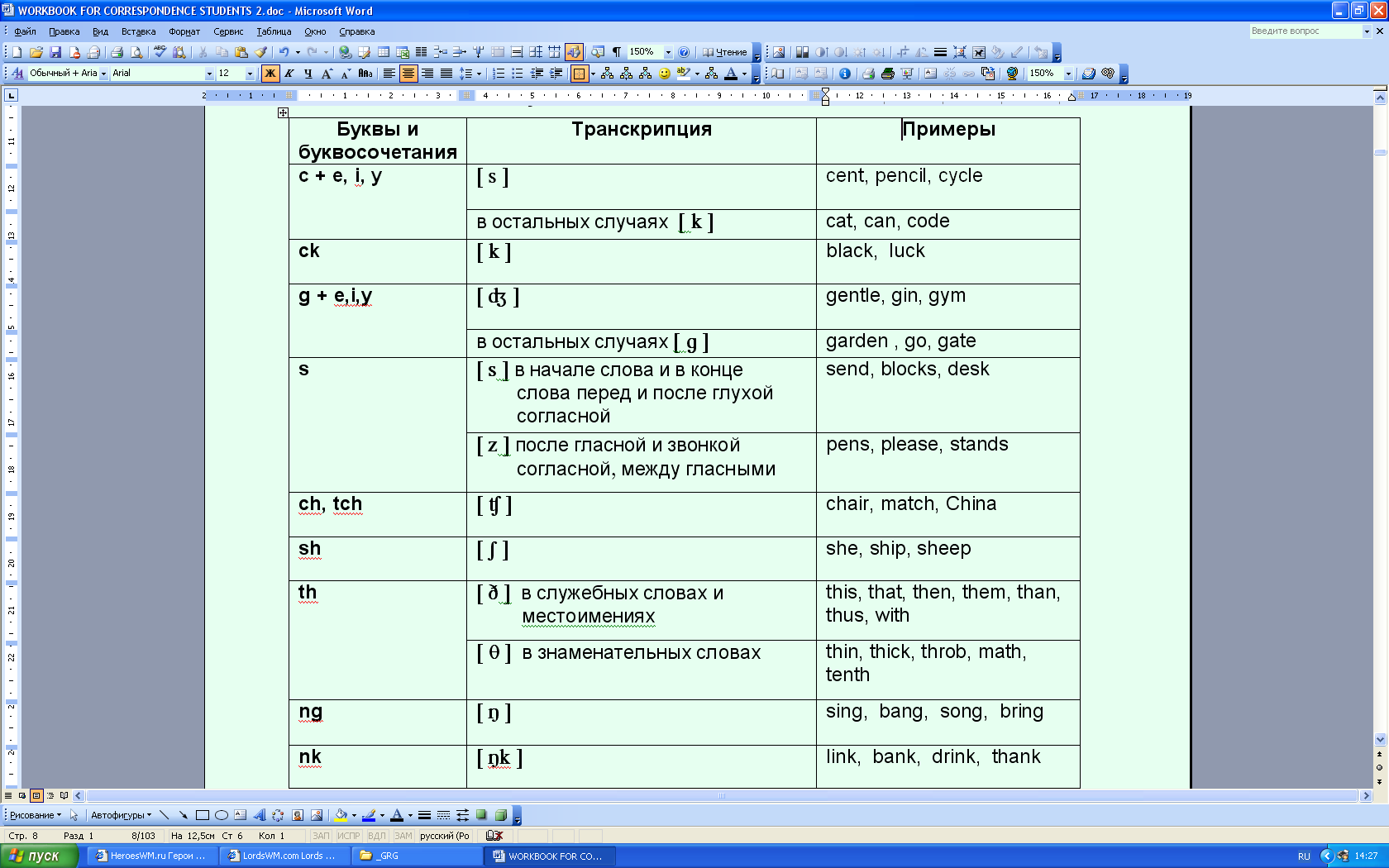Image resolution: width=1389 pixels, height=868 pixels.
Task: Save the document with the diskette icon
Action: [x=55, y=52]
